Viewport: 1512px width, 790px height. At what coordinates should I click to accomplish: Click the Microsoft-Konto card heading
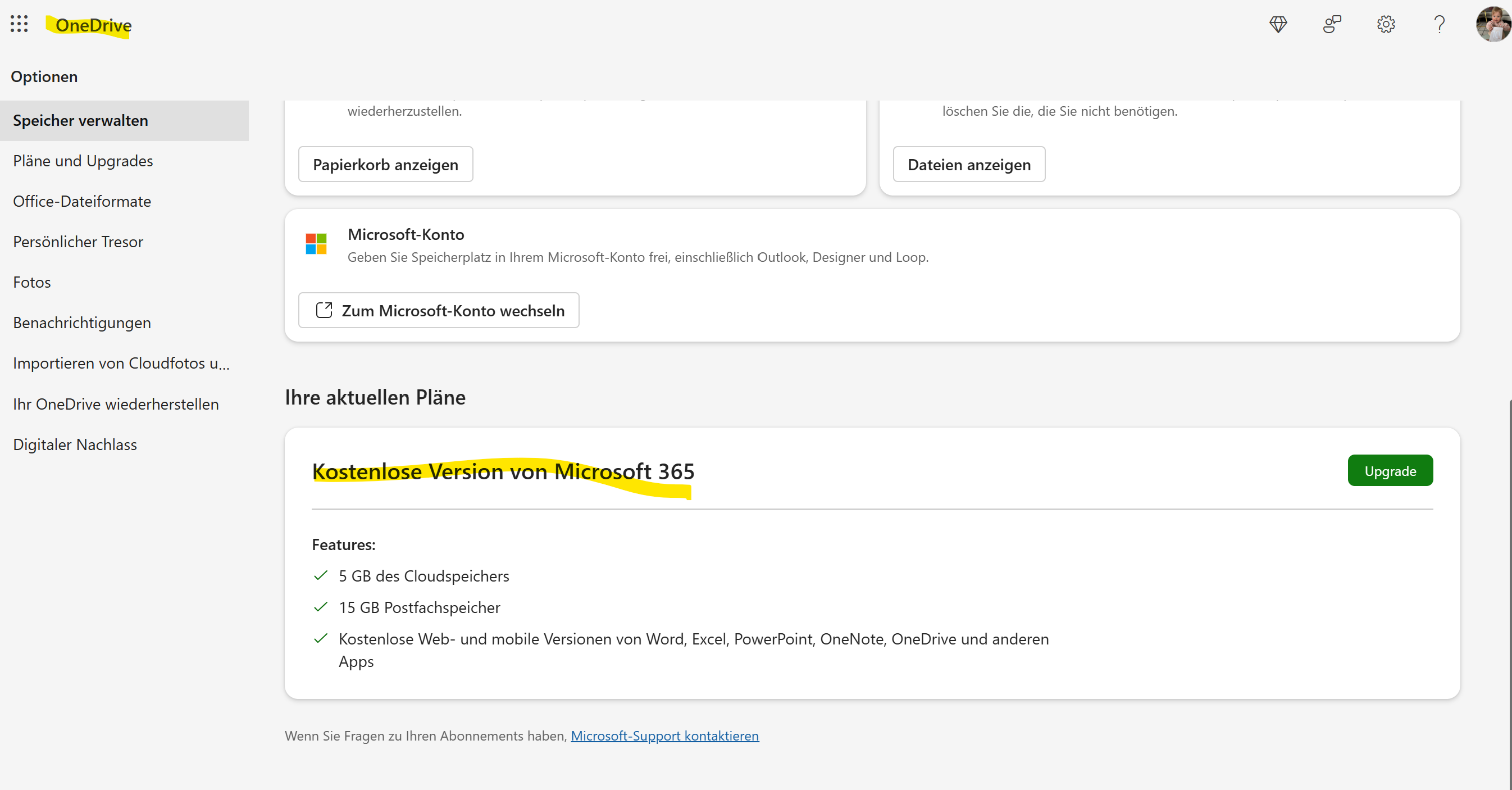pos(406,235)
